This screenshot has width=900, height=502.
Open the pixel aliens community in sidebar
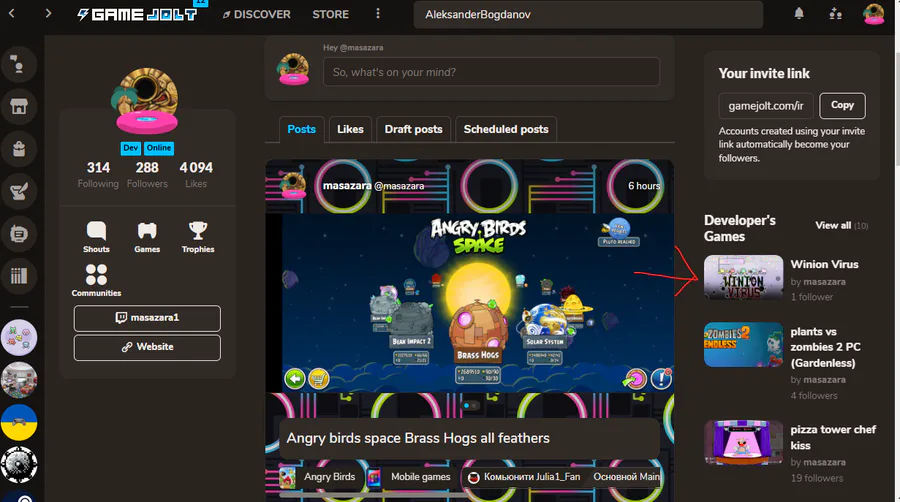coord(19,337)
